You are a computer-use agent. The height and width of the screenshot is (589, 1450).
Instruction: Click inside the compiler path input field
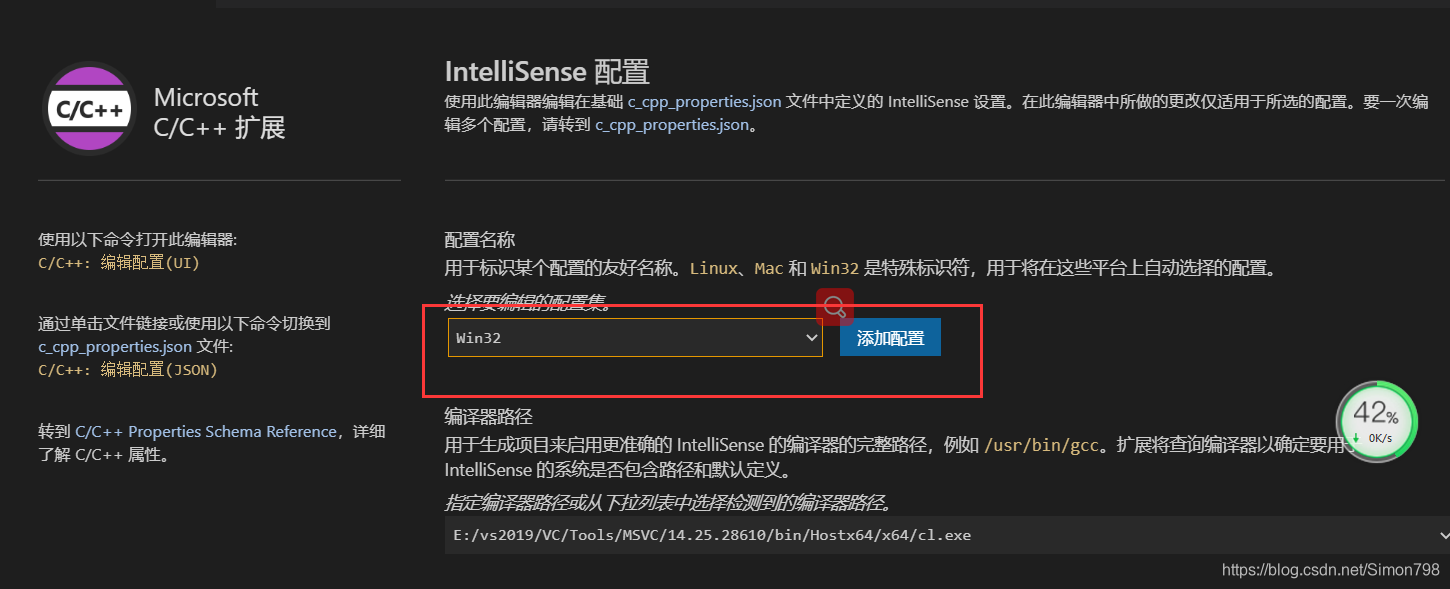pos(700,535)
